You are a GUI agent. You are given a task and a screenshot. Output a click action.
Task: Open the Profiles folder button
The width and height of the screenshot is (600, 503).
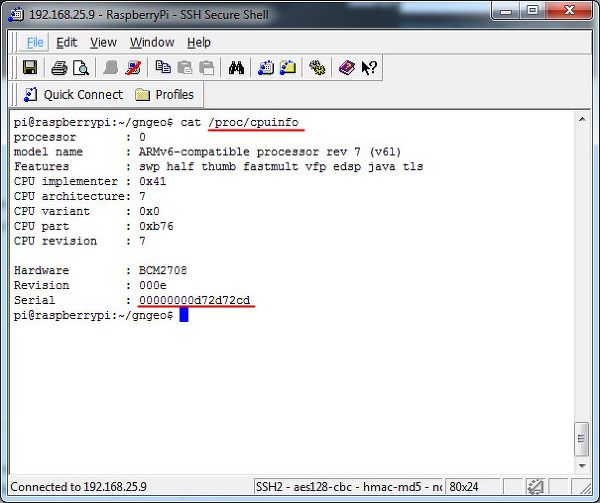click(x=165, y=94)
